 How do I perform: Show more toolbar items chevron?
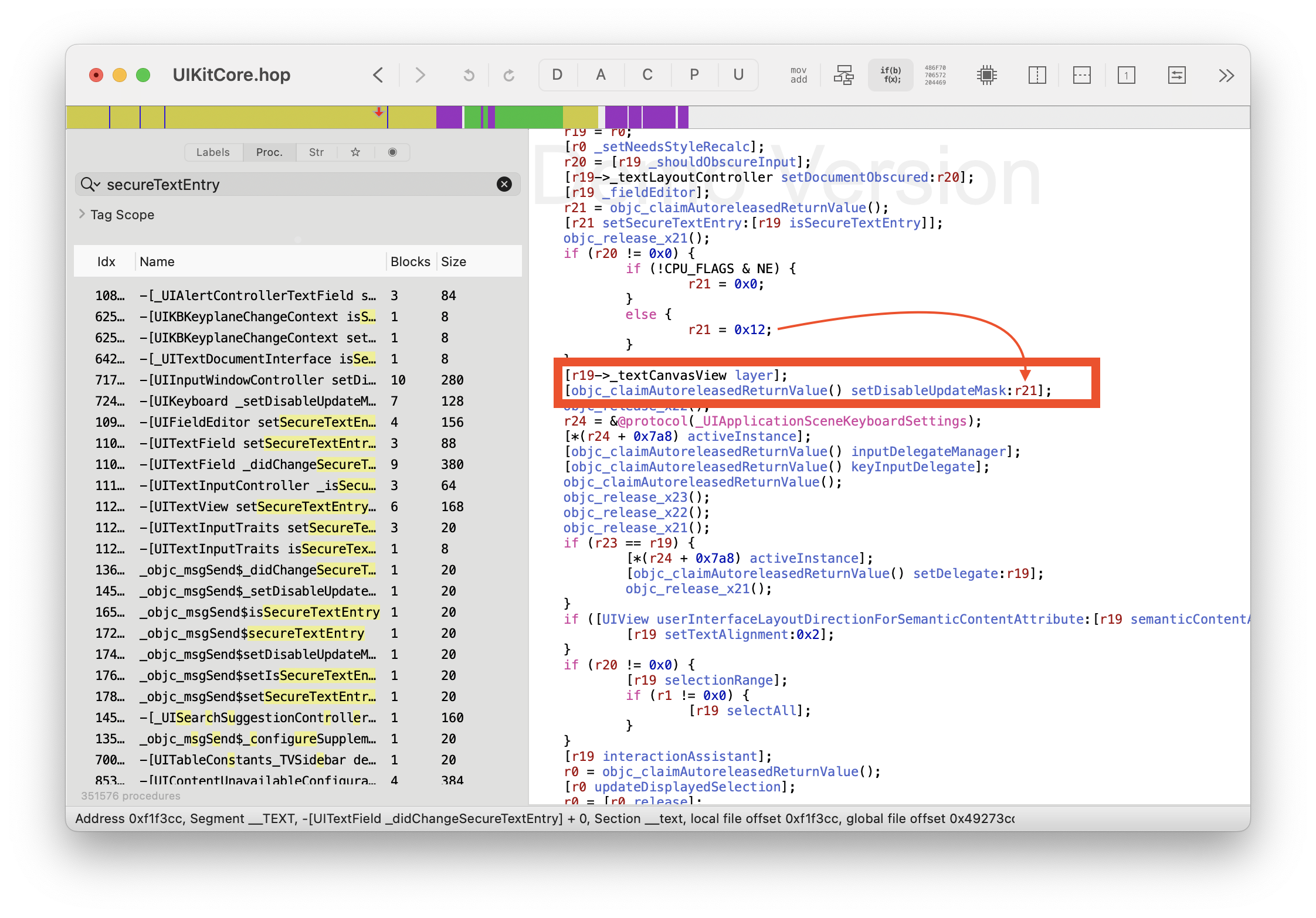1226,75
